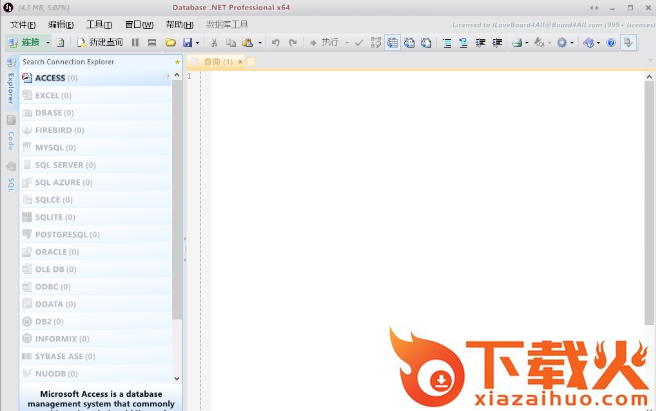
Task: Click the undo arrow icon
Action: (x=276, y=43)
